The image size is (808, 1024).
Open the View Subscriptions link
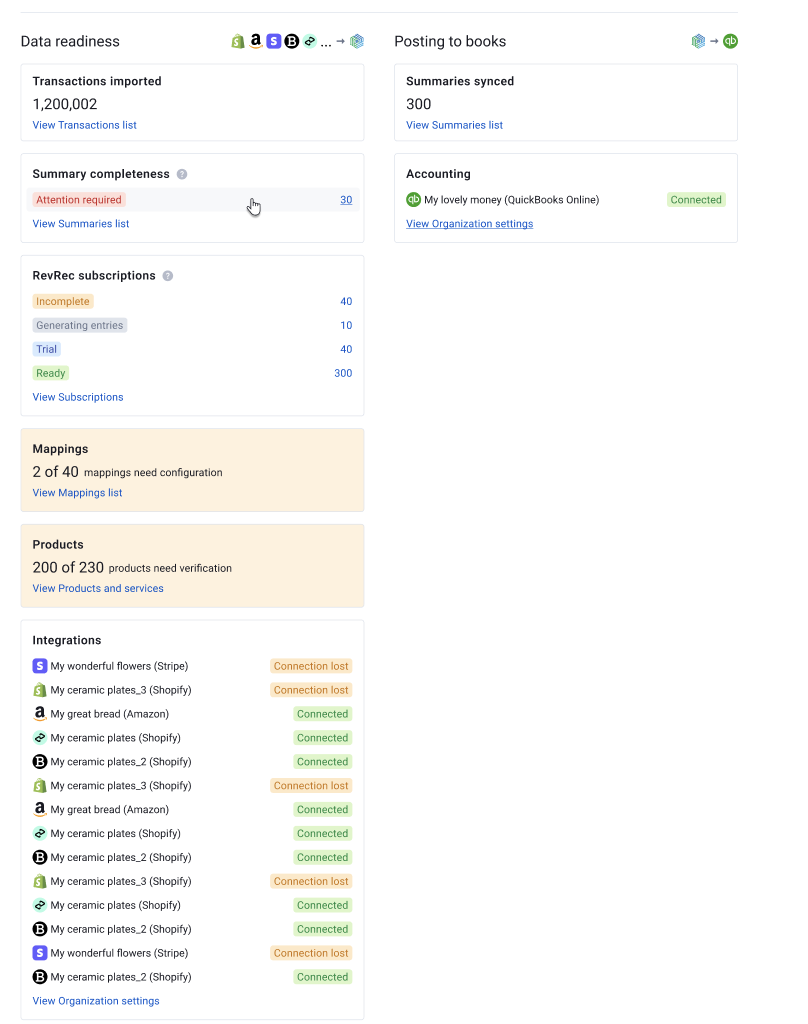coord(78,397)
